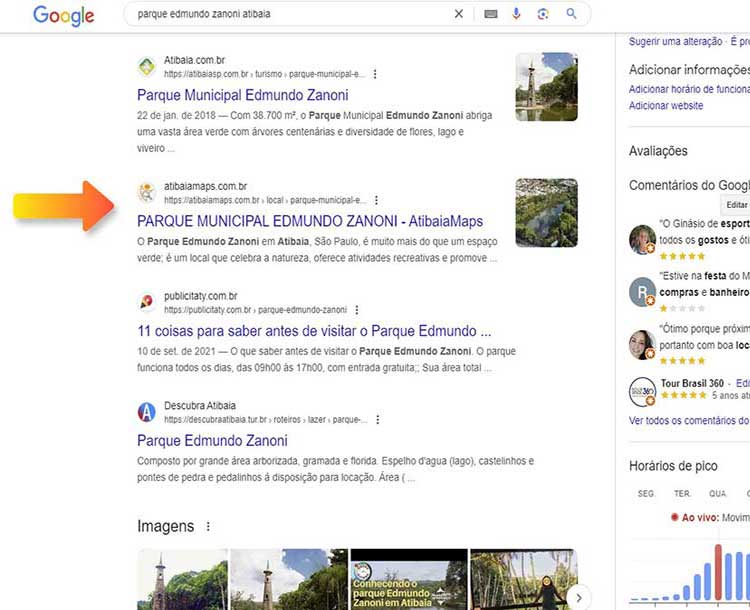Clear the search box with X icon
The image size is (750, 610).
(x=459, y=14)
